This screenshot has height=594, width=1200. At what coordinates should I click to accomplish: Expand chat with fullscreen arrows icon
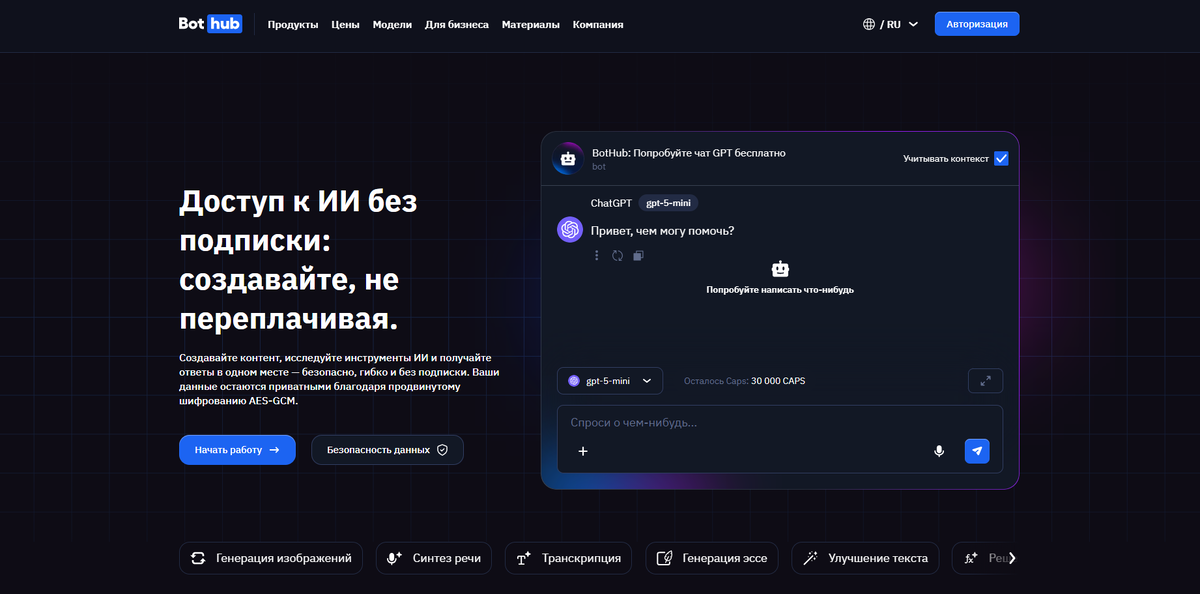[985, 381]
